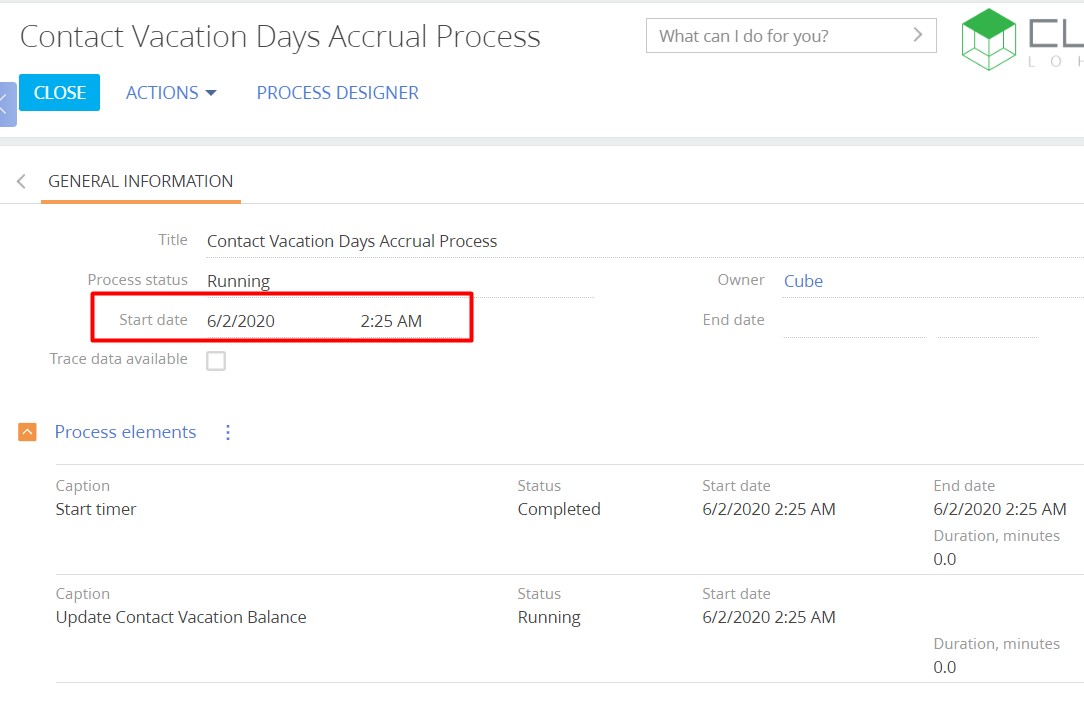Viewport: 1084px width, 704px height.
Task: Click the Title field value
Action: click(645, 241)
